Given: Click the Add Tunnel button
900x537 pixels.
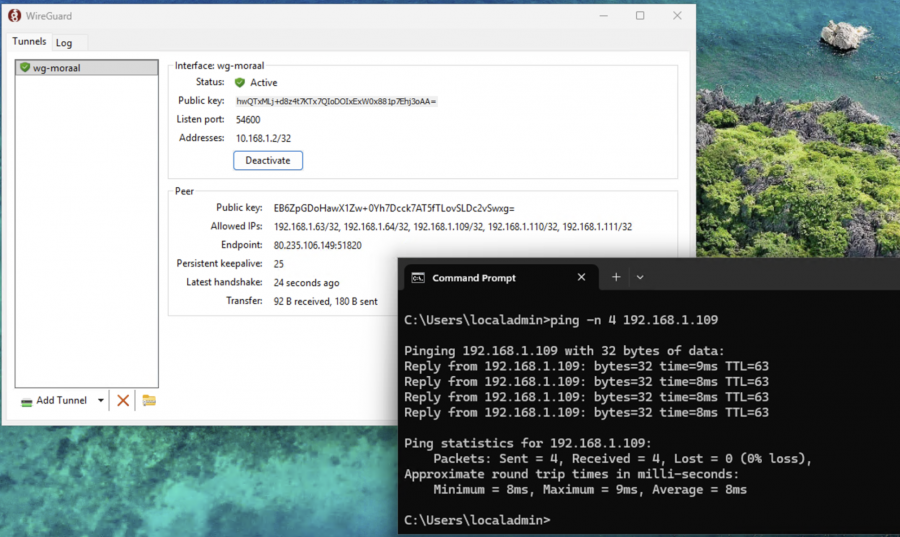Looking at the screenshot, I should point(55,400).
